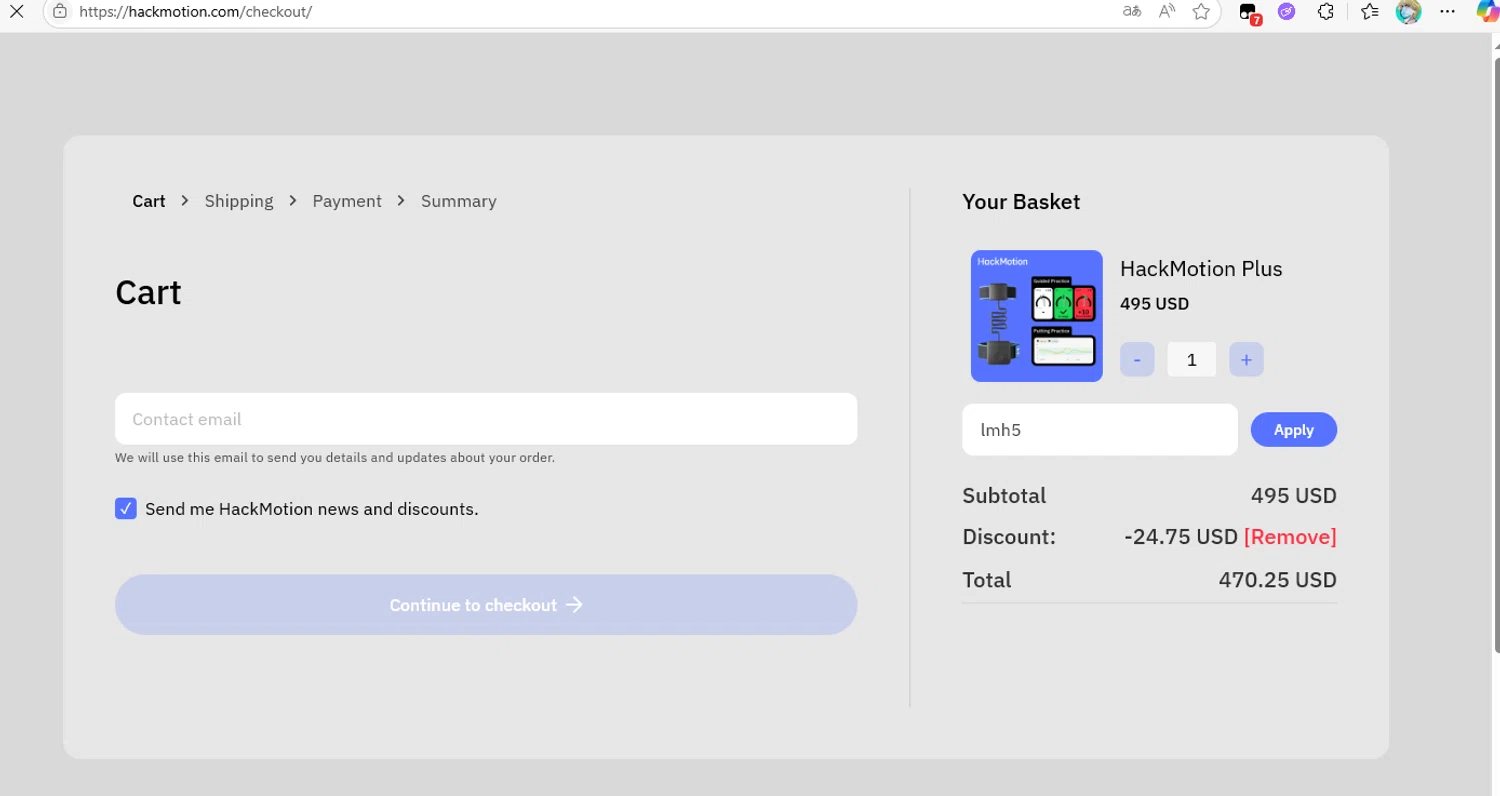Click the HackMotion Plus product name
The width and height of the screenshot is (1500, 796).
pos(1201,269)
